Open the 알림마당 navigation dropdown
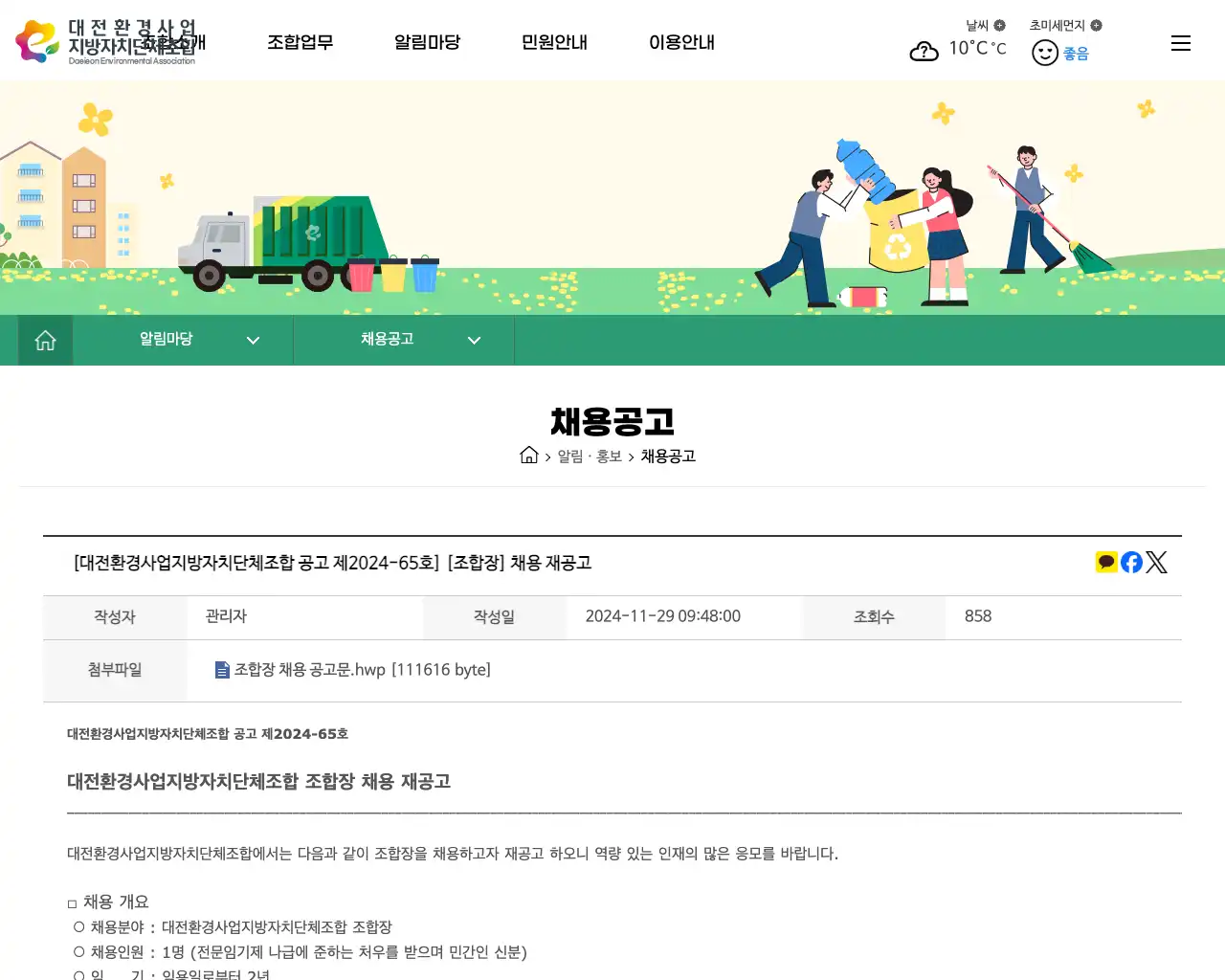1225x980 pixels. click(x=428, y=42)
